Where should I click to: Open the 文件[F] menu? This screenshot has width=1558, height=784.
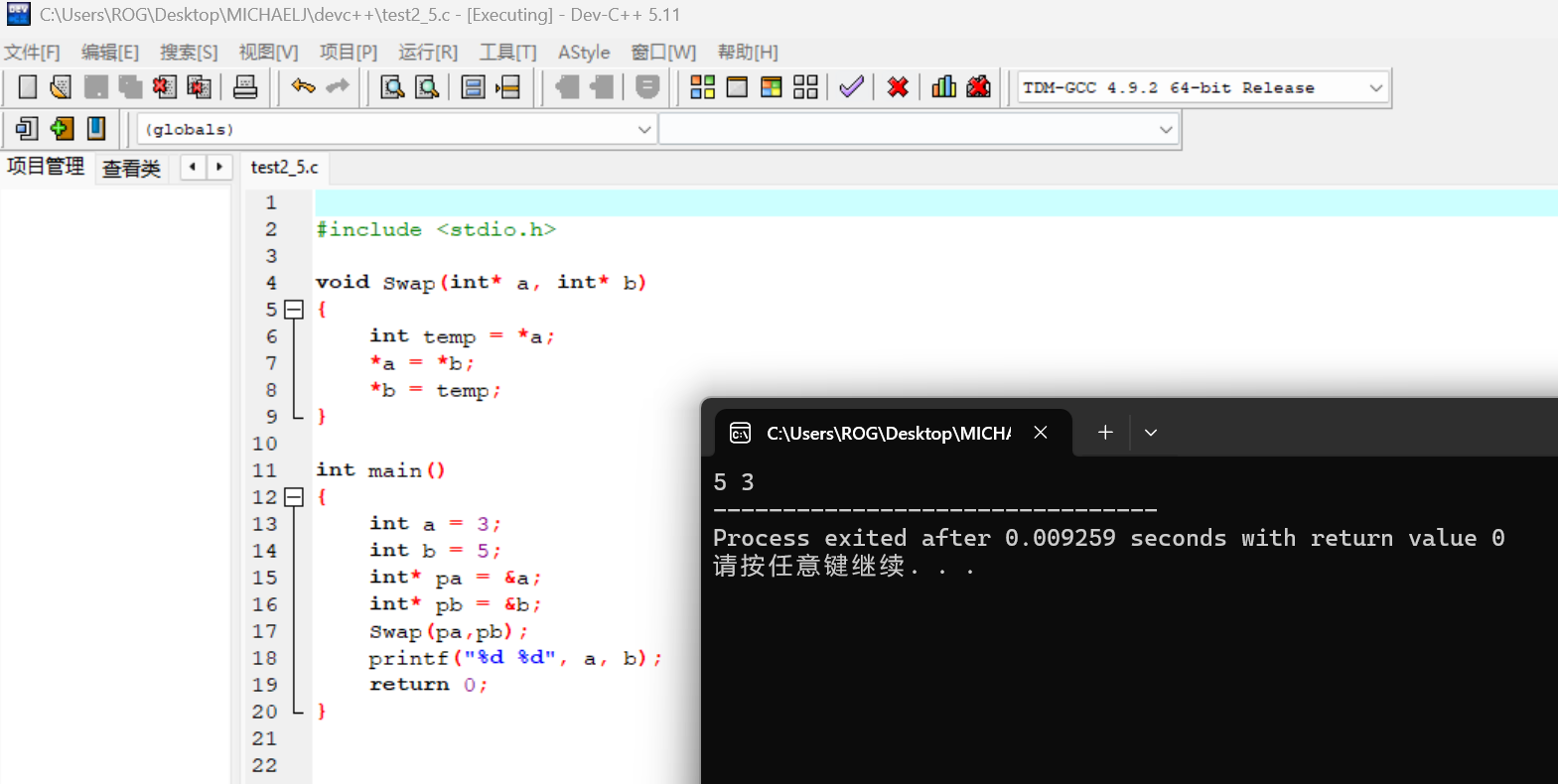tap(32, 52)
